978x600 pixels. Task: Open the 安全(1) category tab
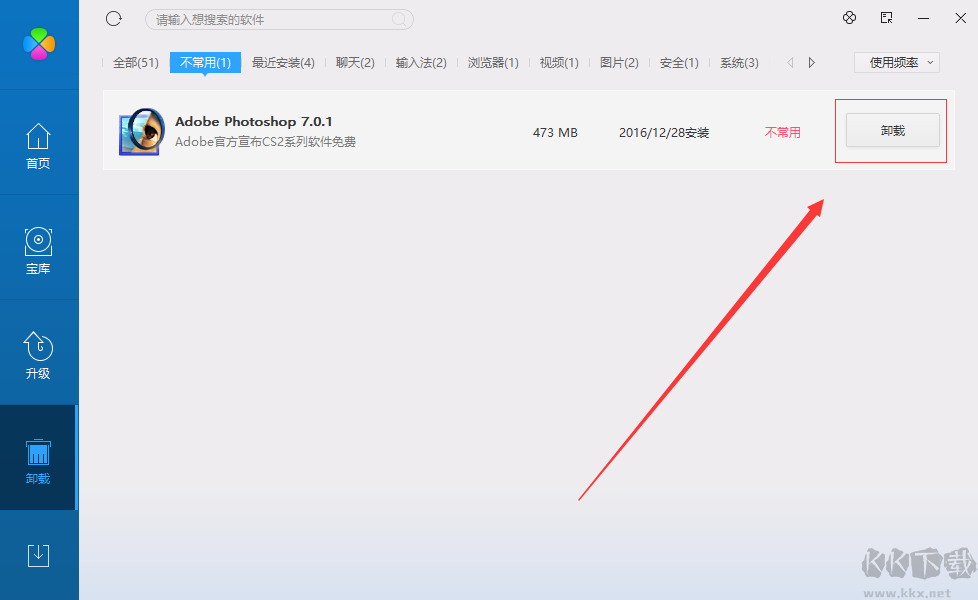pyautogui.click(x=679, y=62)
